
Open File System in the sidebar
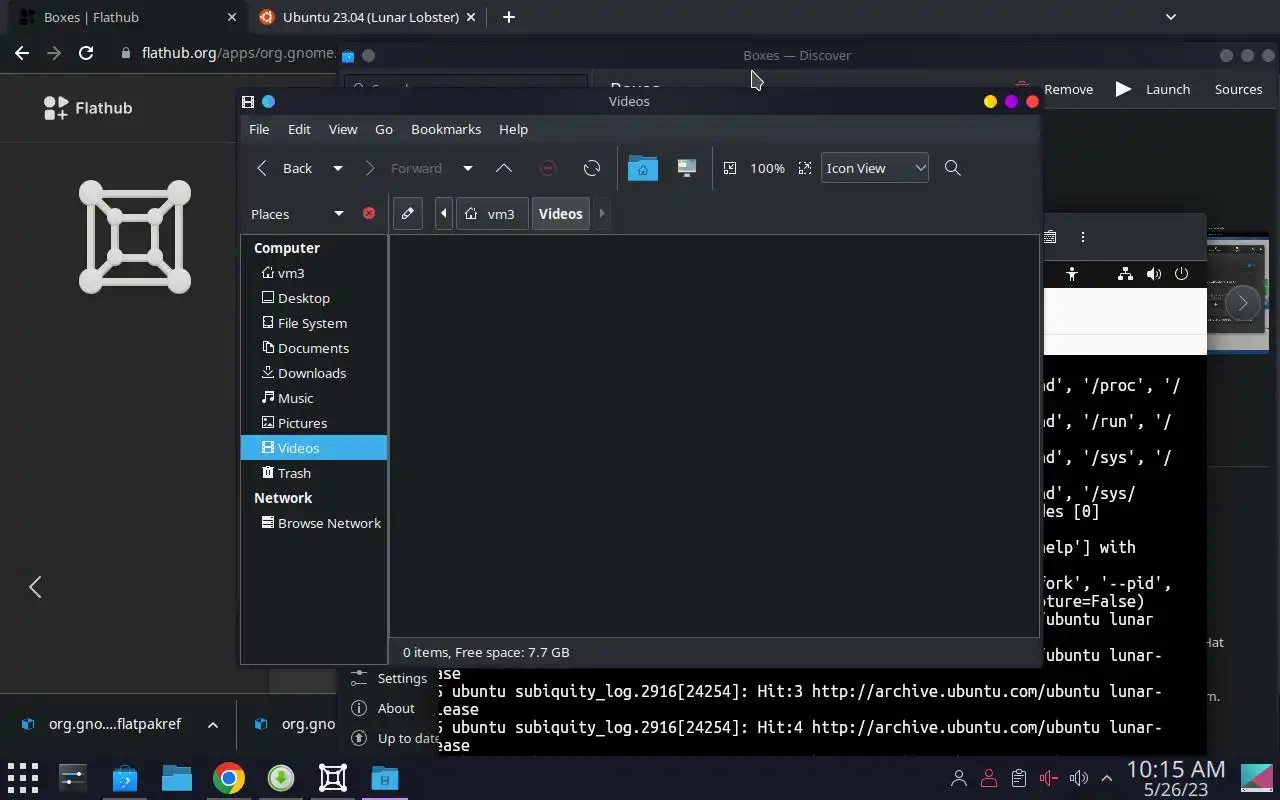click(314, 323)
